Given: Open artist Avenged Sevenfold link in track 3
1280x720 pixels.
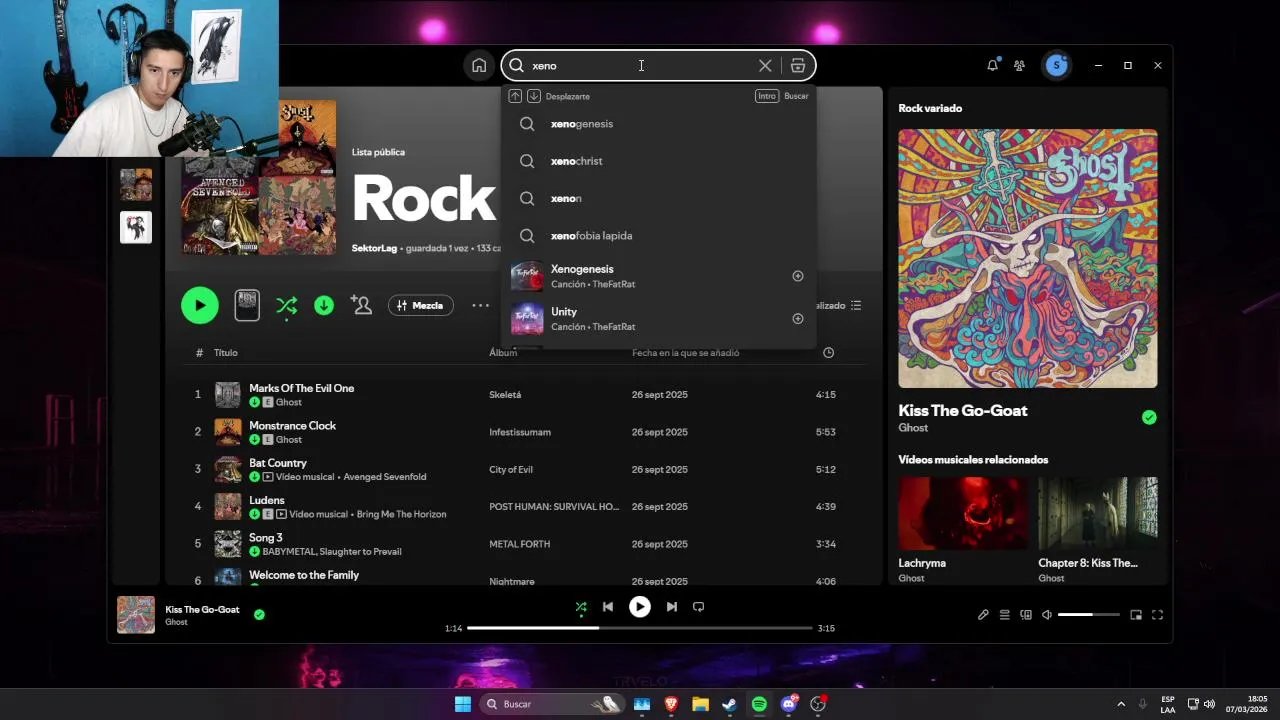Looking at the screenshot, I should pyautogui.click(x=385, y=477).
